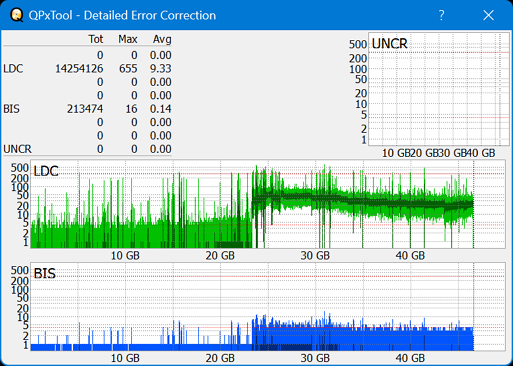This screenshot has height=366, width=513.
Task: Click the UNCR average value 0.00
Action: tap(161, 149)
